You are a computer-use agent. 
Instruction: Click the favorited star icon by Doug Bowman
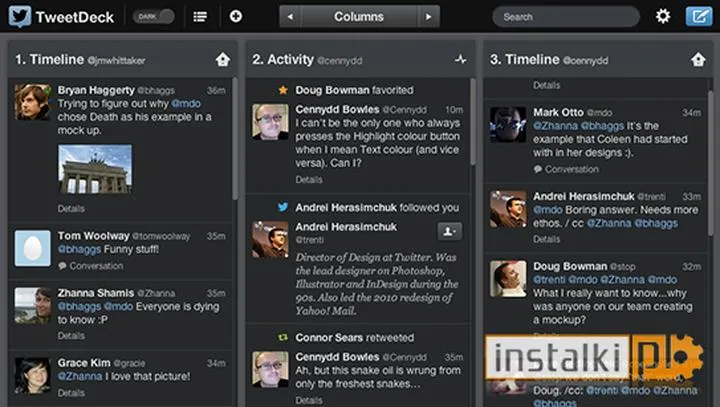click(283, 90)
